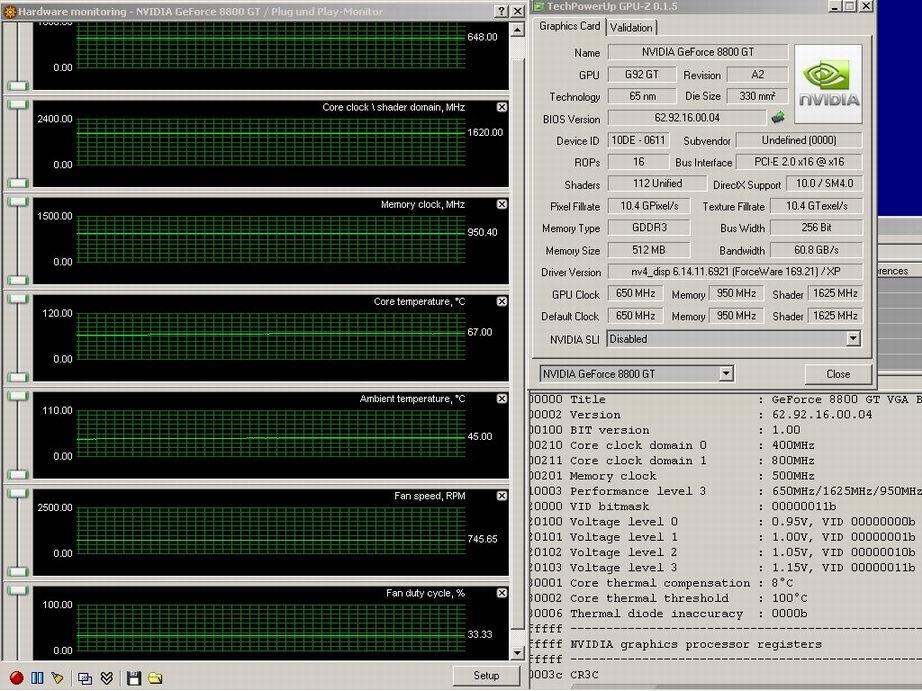Click the monitoring graph scrollbar up arrow
The width and height of the screenshot is (922, 691).
click(517, 29)
